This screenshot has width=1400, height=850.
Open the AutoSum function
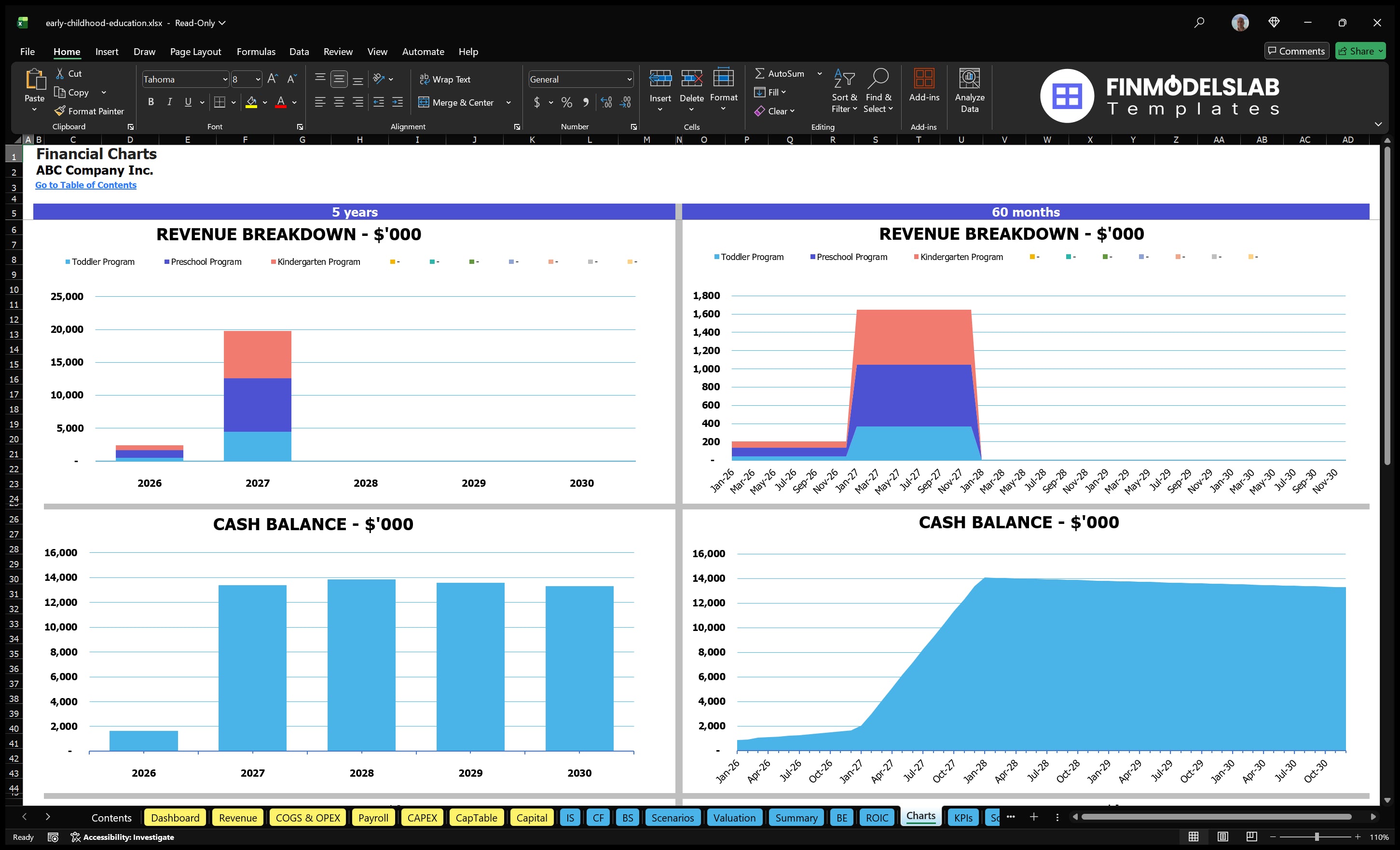pos(781,73)
